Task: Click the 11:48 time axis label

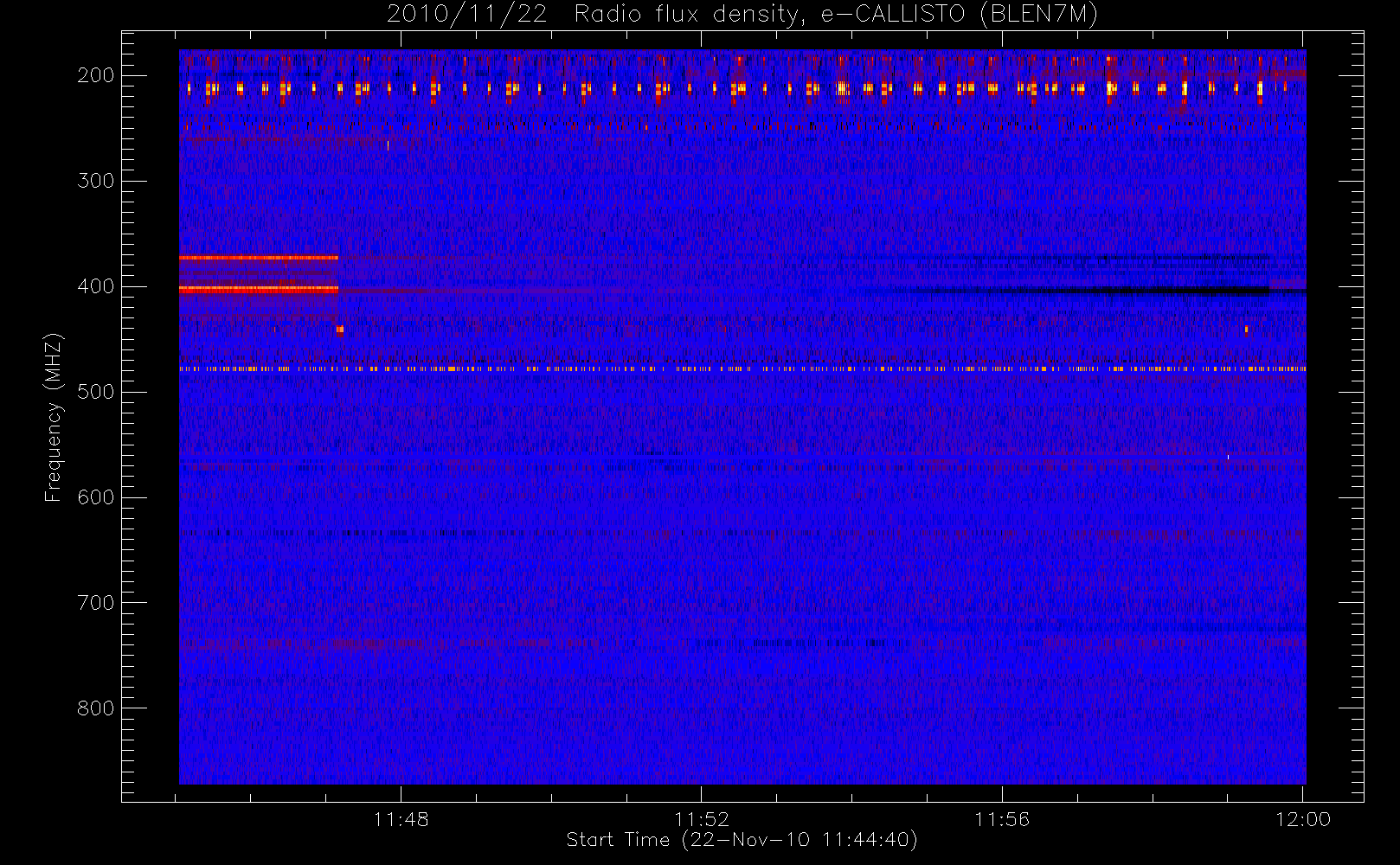Action: pos(401,819)
